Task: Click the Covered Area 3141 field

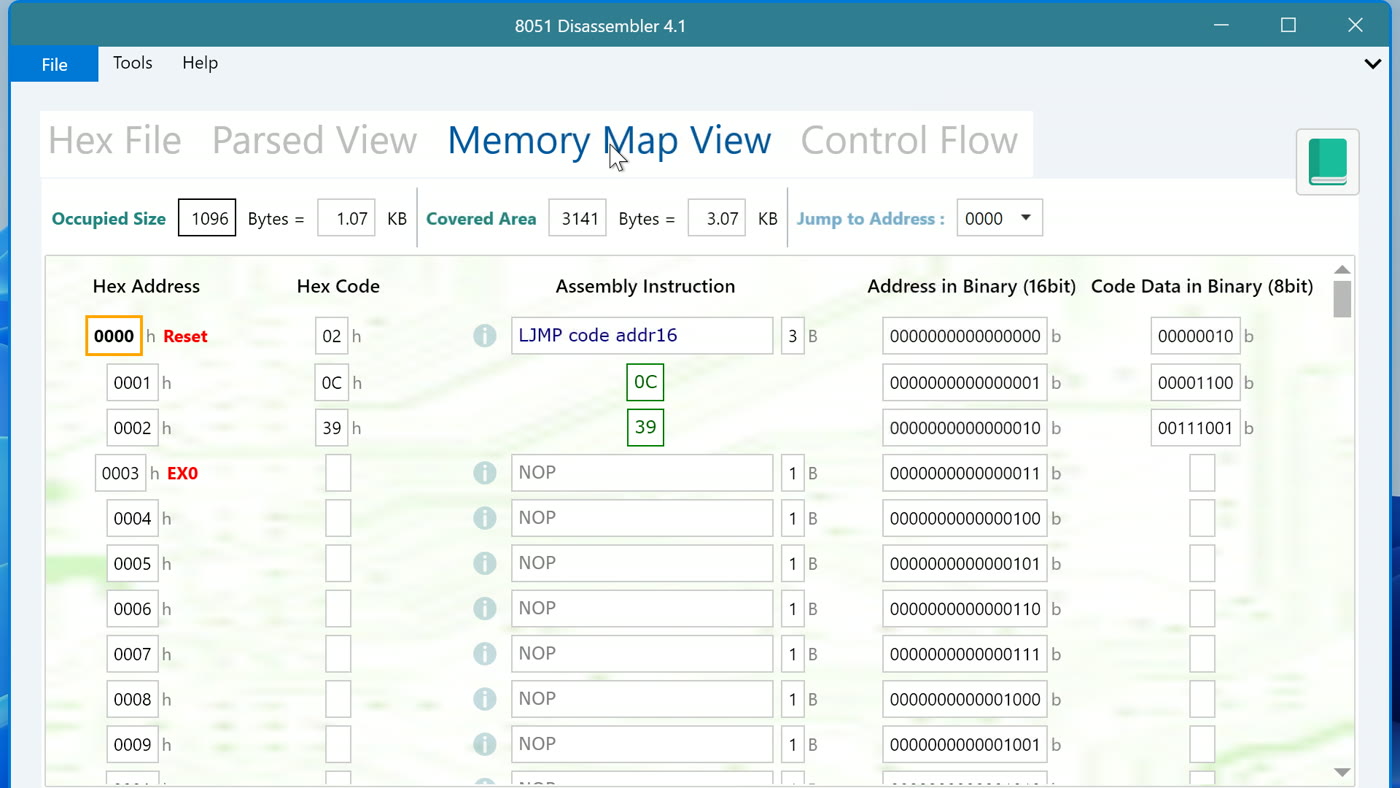Action: pyautogui.click(x=577, y=218)
